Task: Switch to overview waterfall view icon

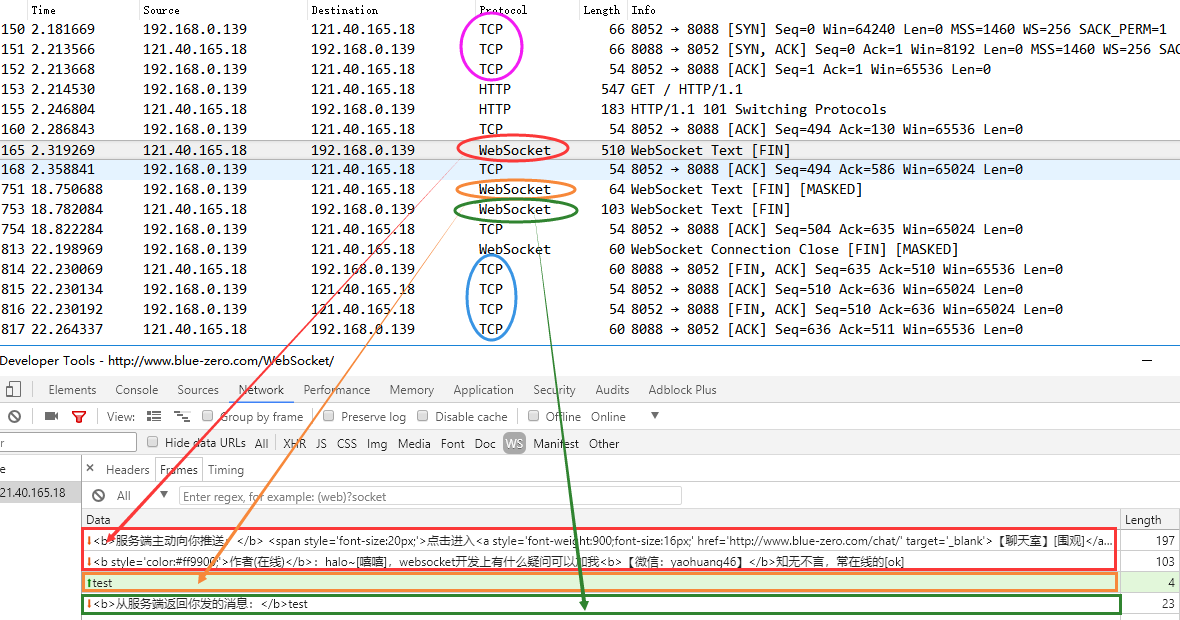Action: pos(182,416)
